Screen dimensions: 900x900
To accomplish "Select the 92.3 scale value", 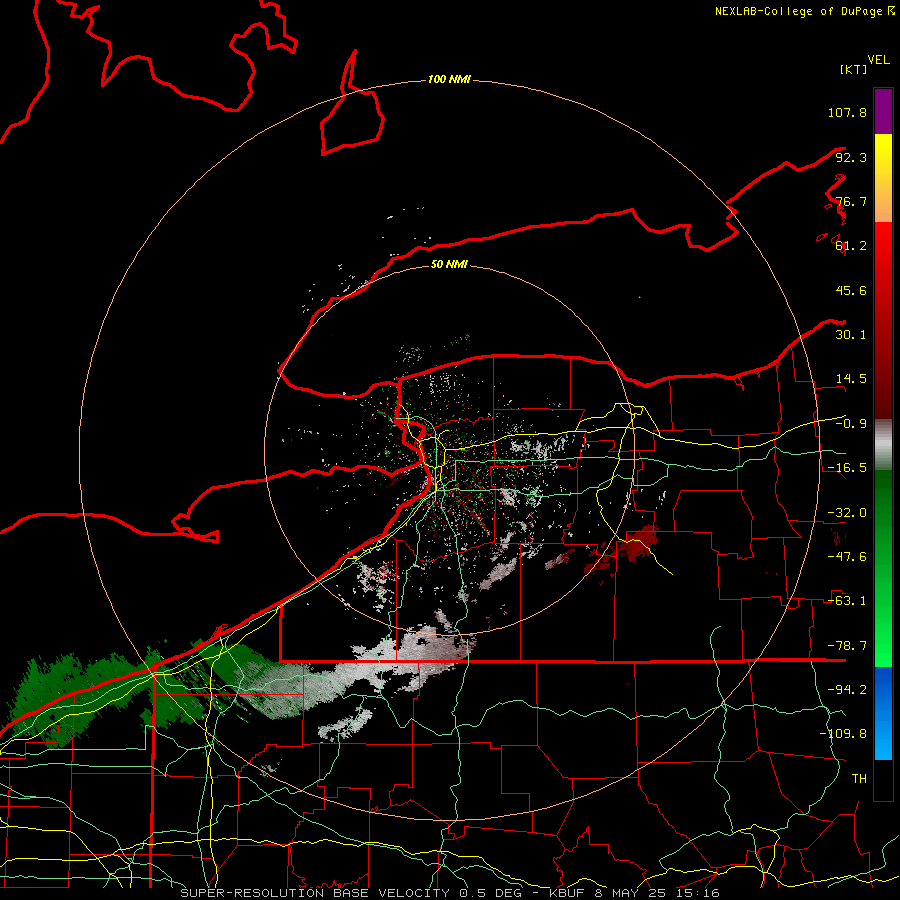I will pyautogui.click(x=851, y=157).
